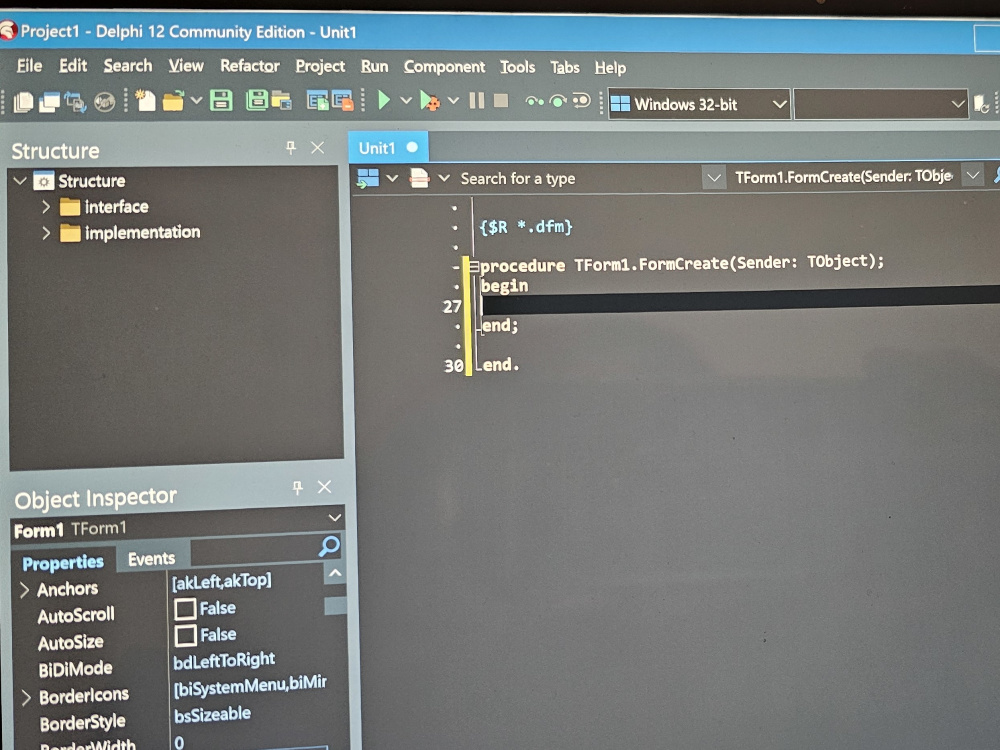Click the Trace Into debug icon

(x=534, y=101)
